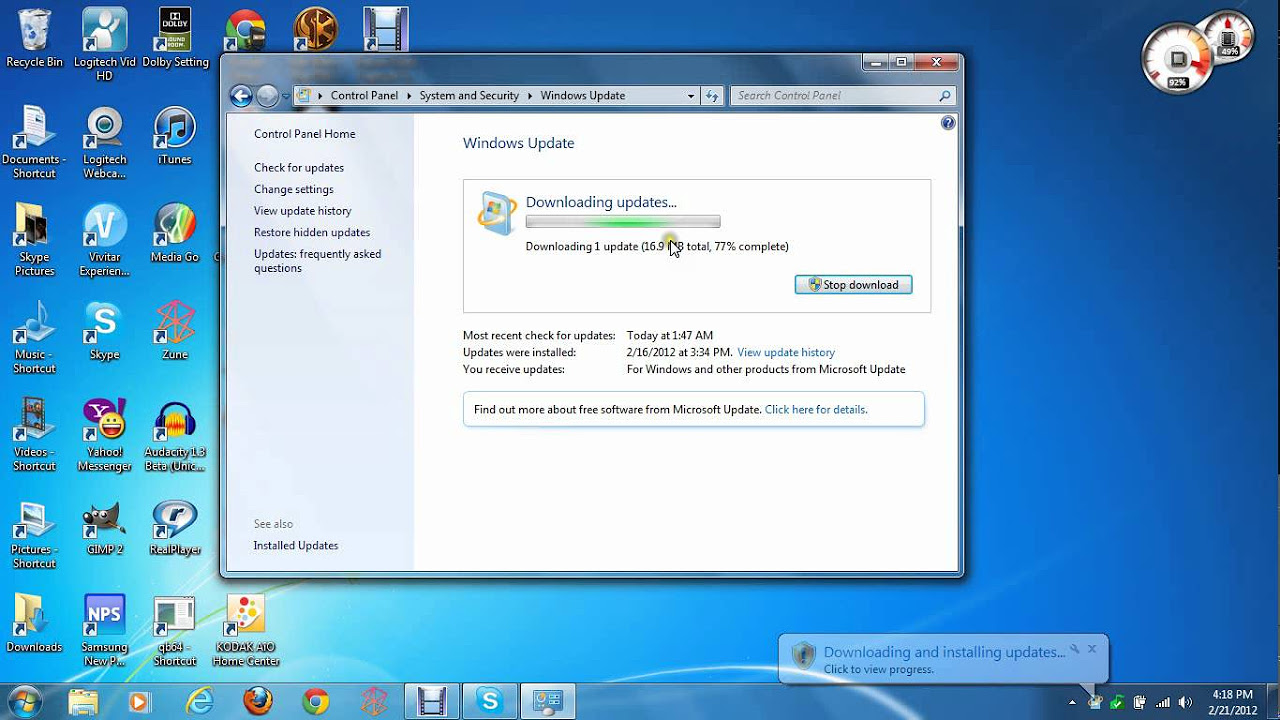Screen dimensions: 1280x720
Task: Open Control Panel Home
Action: coord(304,134)
